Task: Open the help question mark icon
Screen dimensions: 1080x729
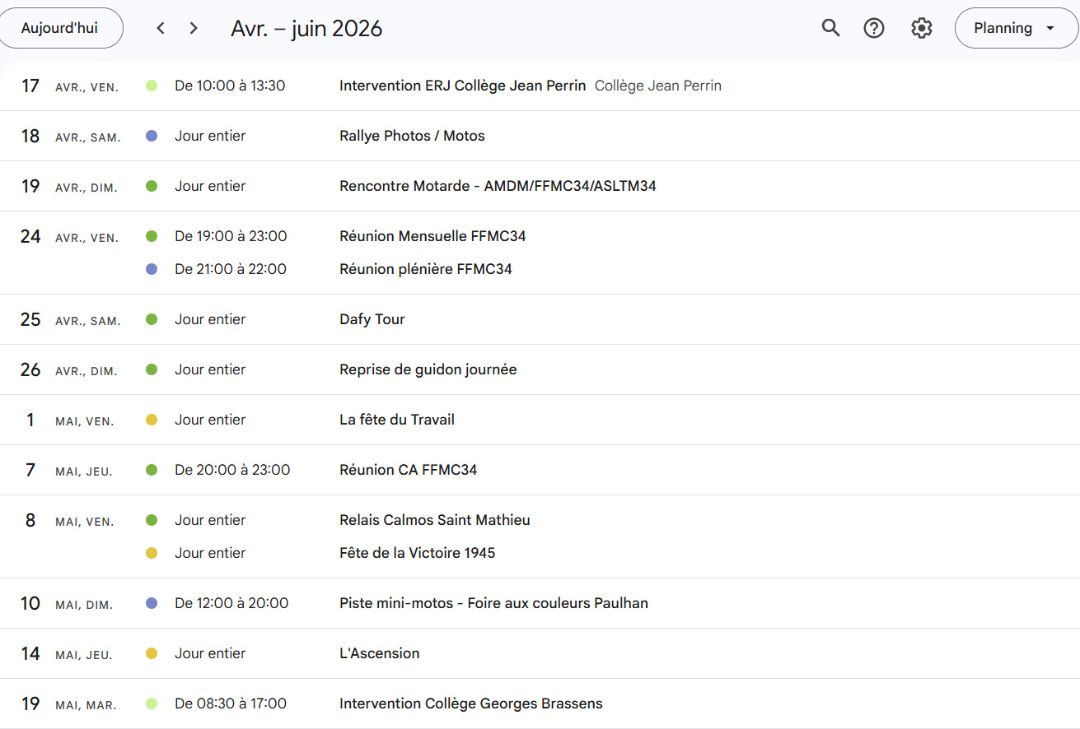Action: tap(874, 28)
